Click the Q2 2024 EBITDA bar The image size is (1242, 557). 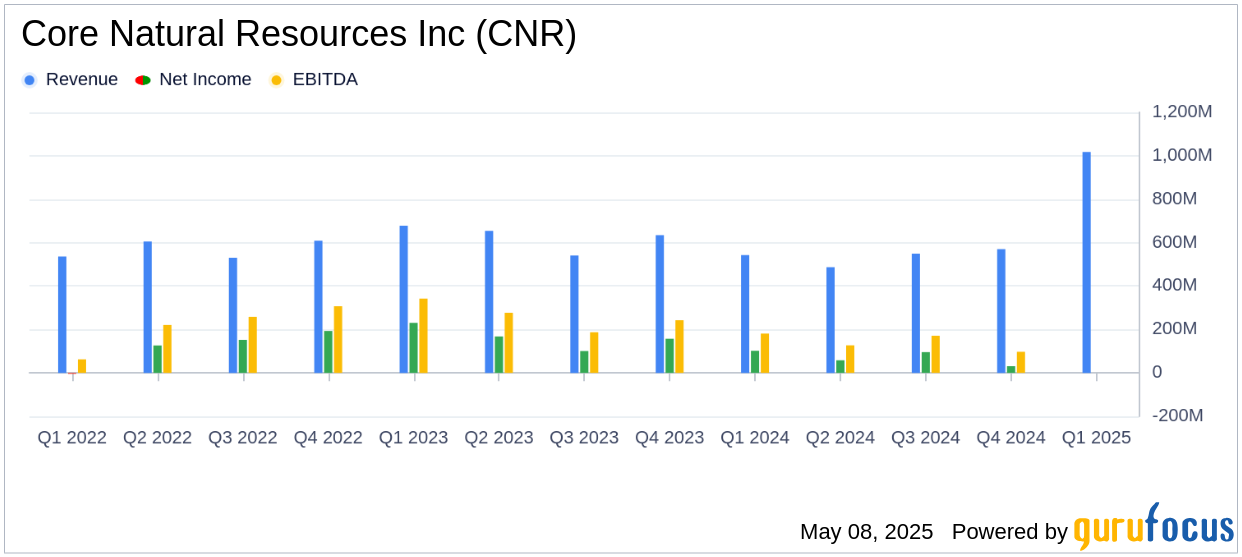click(x=850, y=360)
